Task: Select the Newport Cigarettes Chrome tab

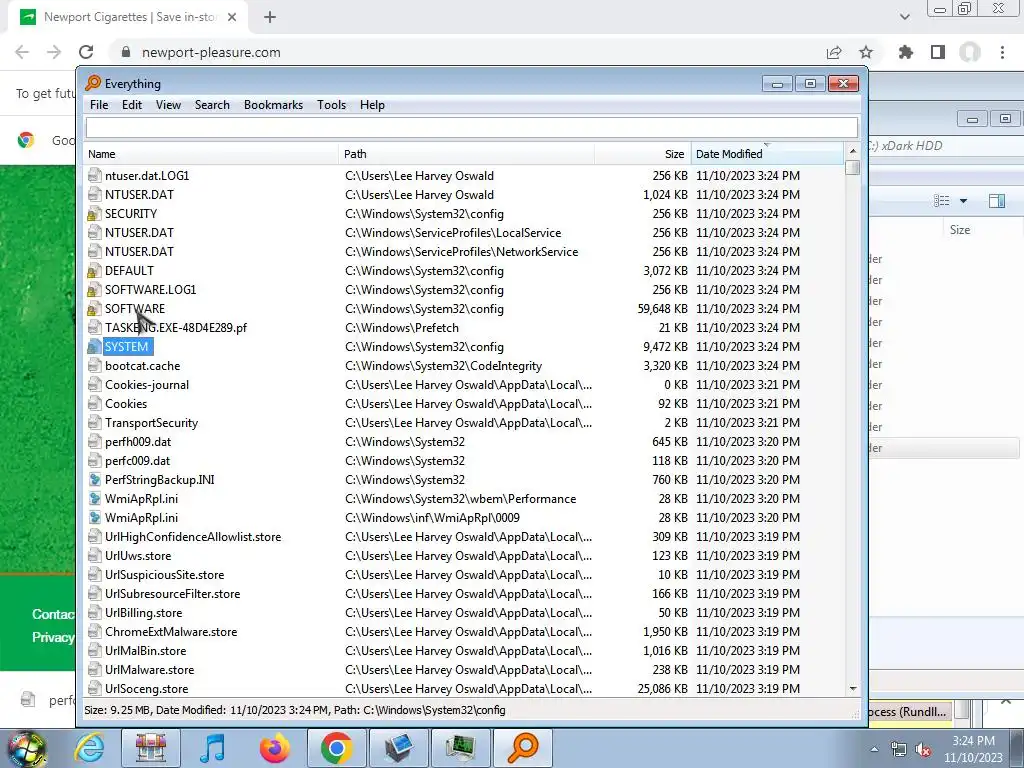Action: (x=128, y=17)
